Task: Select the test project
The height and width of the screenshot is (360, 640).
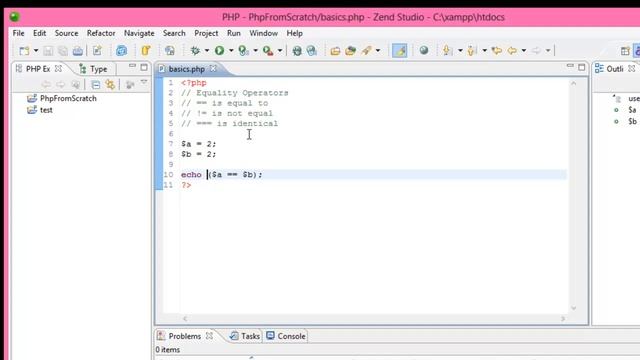Action: (x=46, y=110)
